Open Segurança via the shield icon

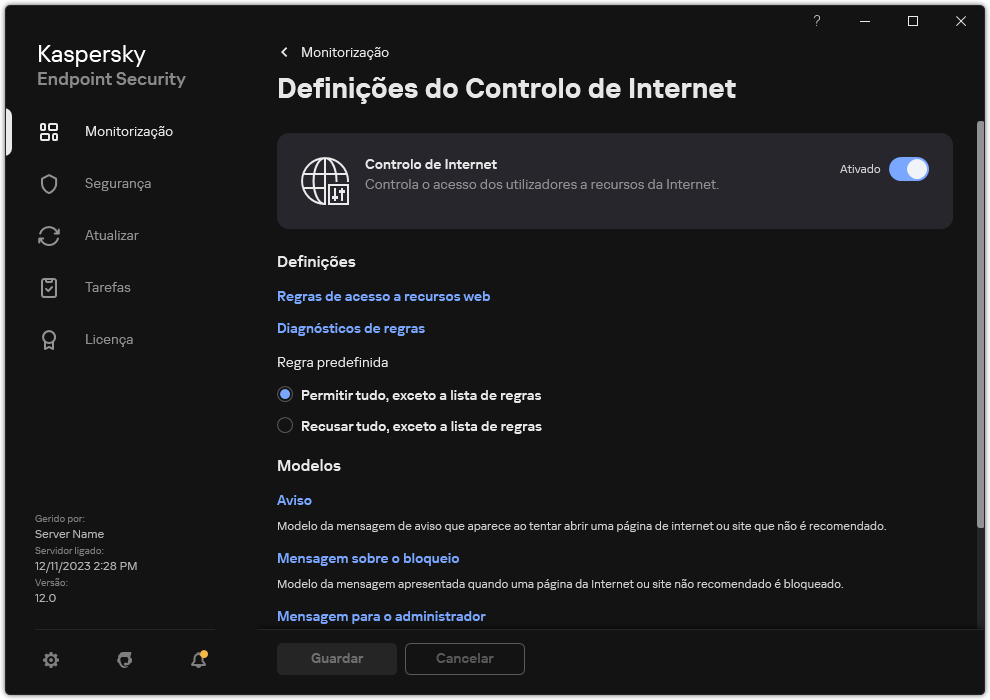49,183
